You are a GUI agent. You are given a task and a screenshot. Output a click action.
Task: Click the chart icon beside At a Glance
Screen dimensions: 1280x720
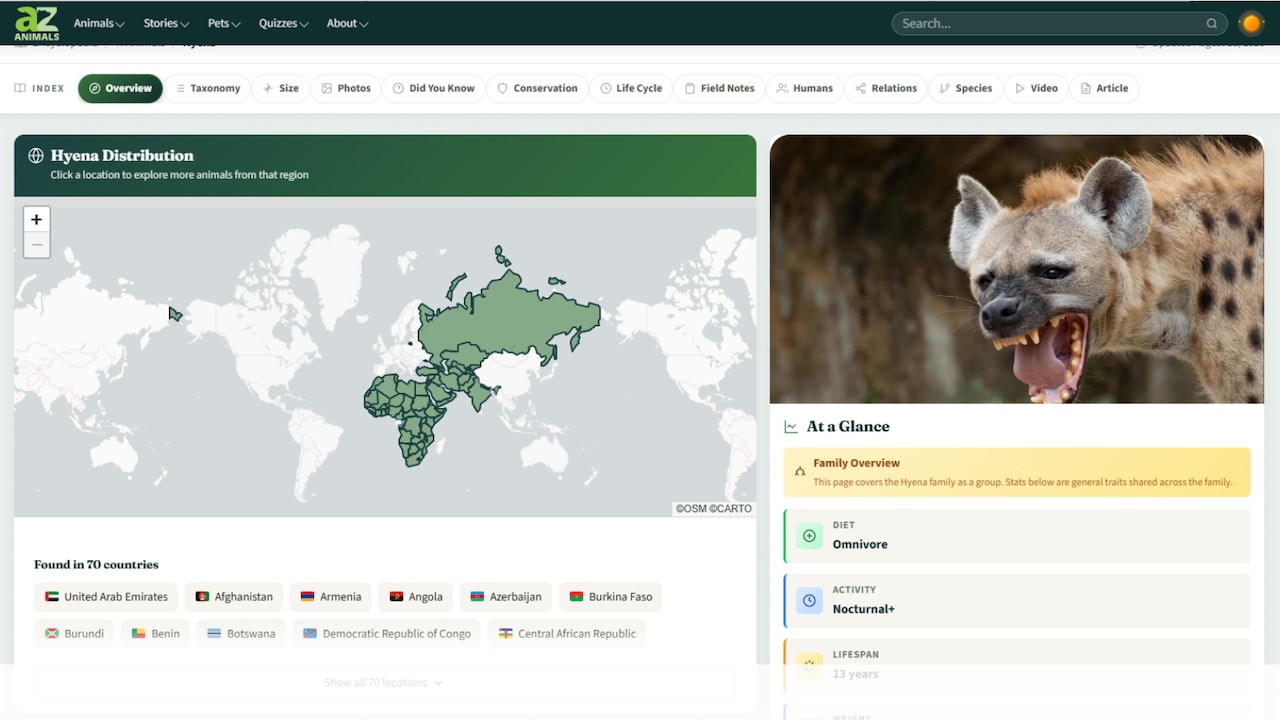click(x=791, y=427)
